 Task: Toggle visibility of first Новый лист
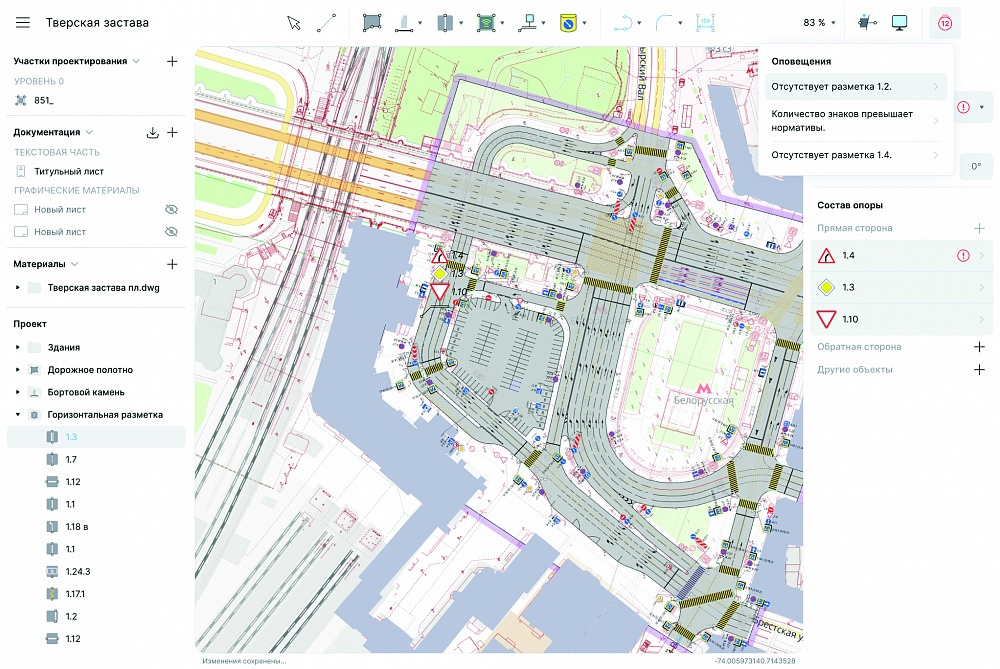coord(171,210)
